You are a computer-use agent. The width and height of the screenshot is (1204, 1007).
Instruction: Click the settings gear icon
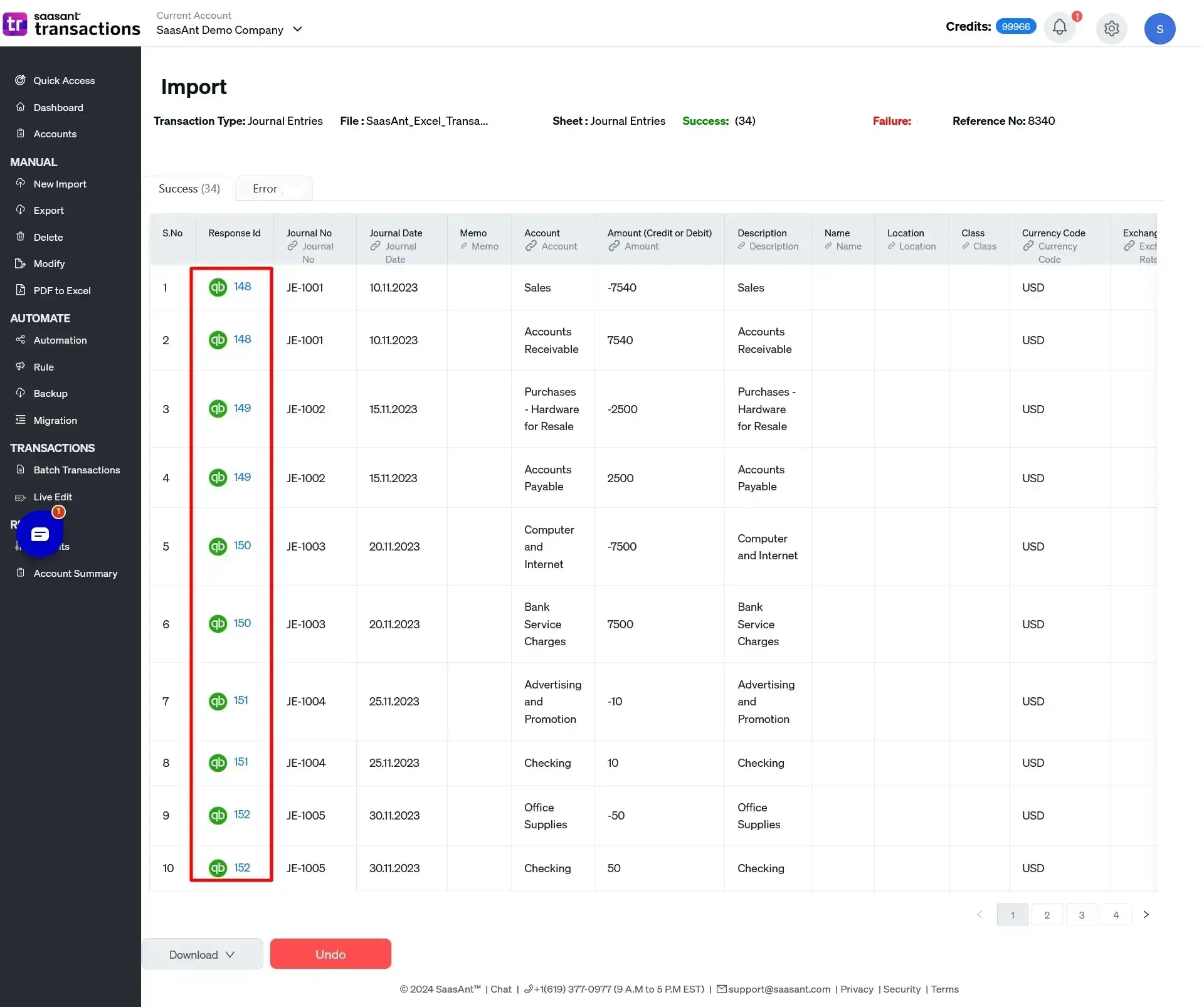(x=1112, y=28)
